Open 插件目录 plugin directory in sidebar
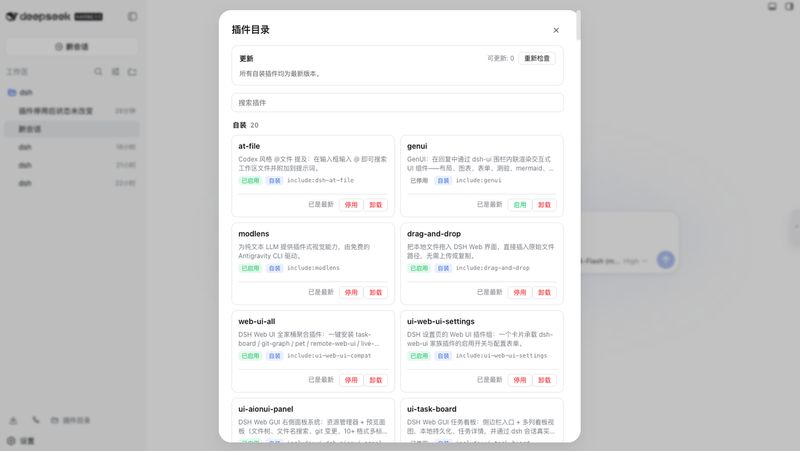Image resolution: width=800 pixels, height=451 pixels. coord(70,420)
